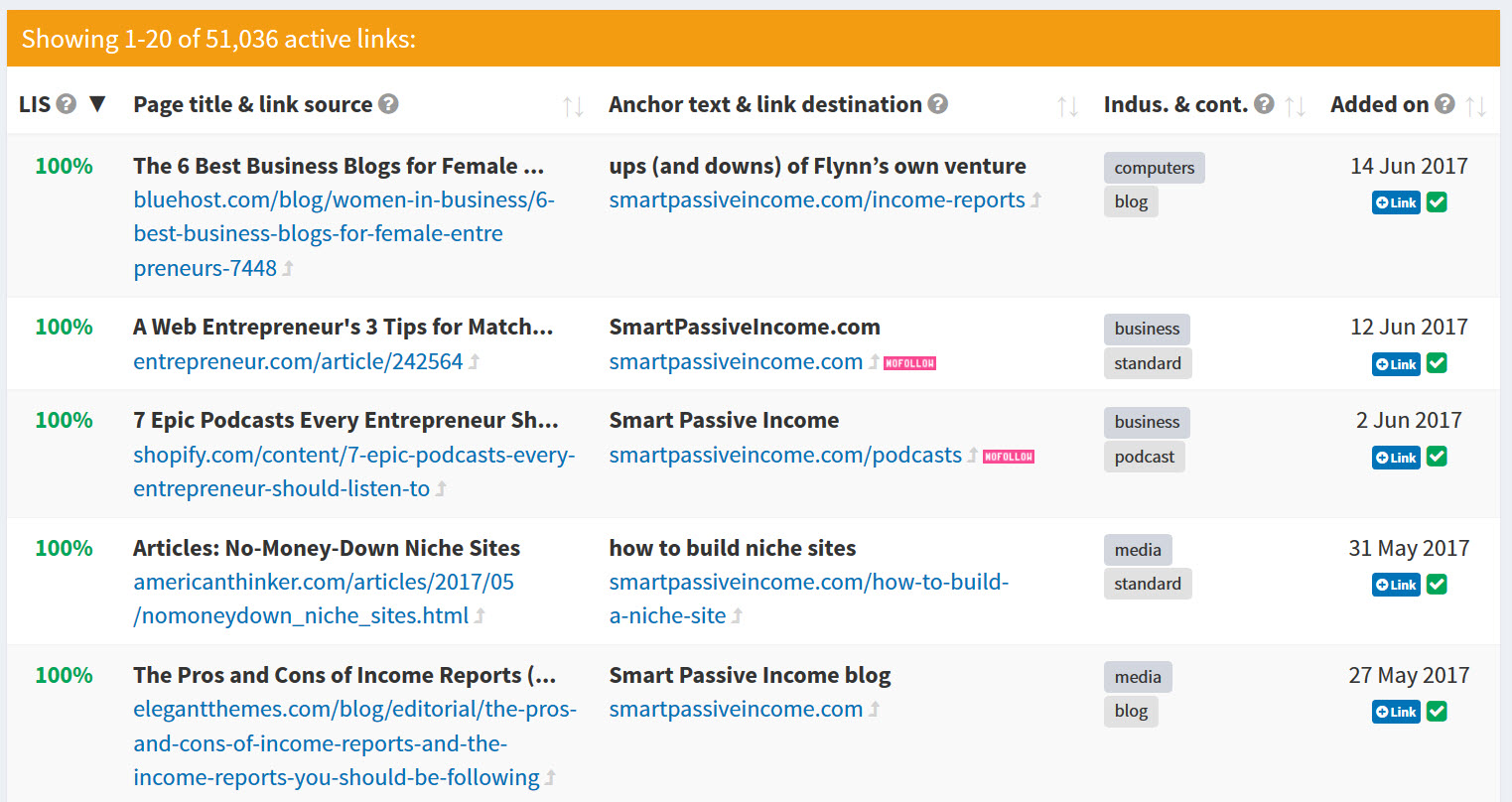Select the 'podcast' content tag

(1144, 457)
